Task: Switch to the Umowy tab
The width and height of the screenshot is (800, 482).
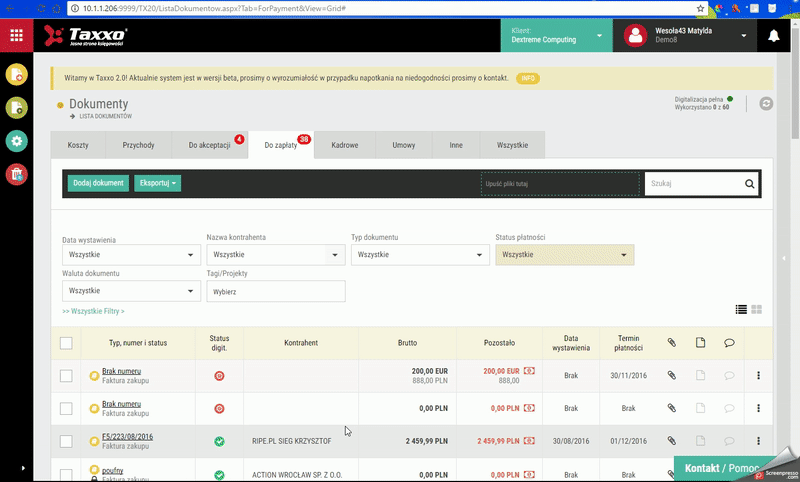Action: click(404, 145)
